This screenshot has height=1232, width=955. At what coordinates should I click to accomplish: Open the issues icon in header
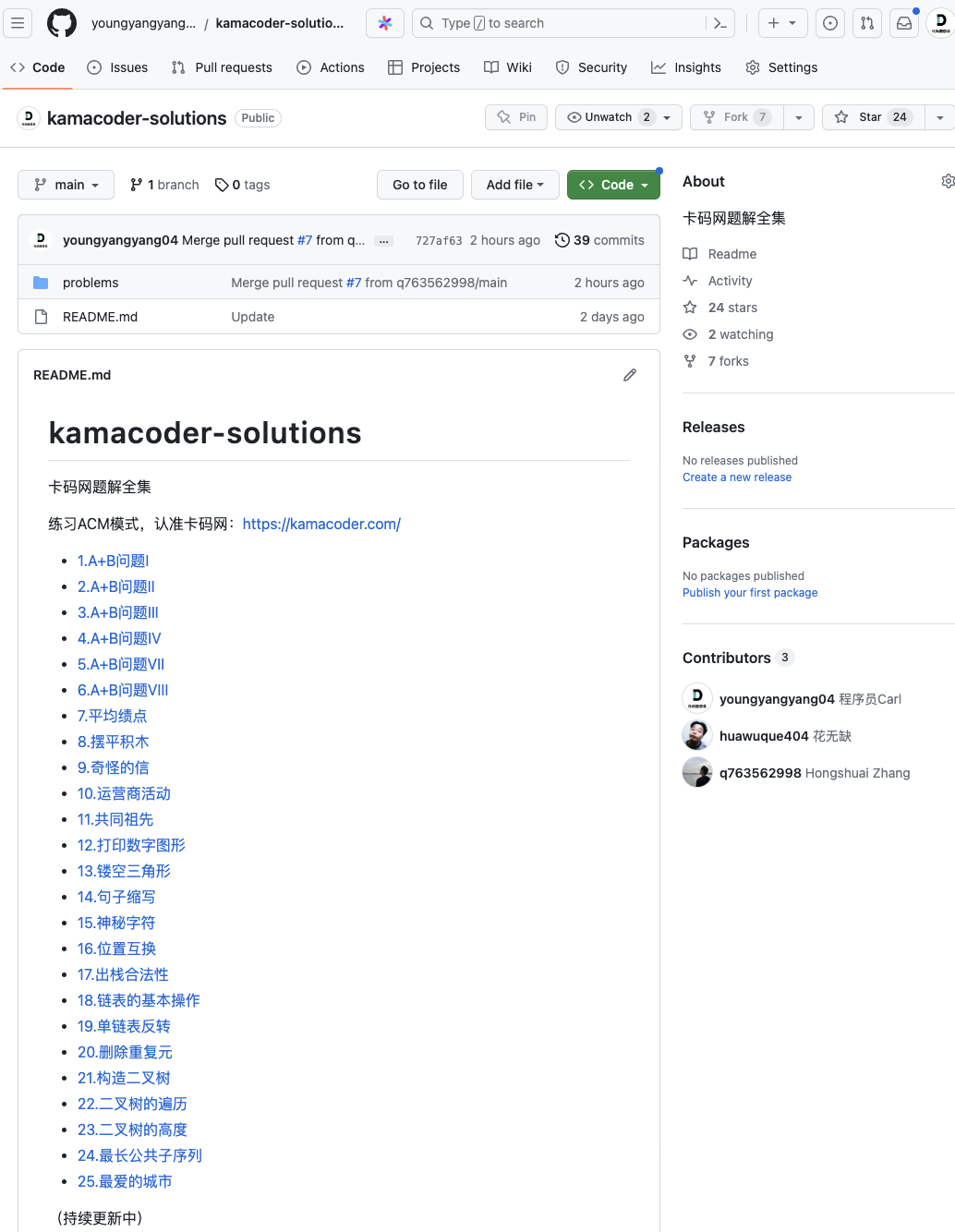pyautogui.click(x=830, y=23)
